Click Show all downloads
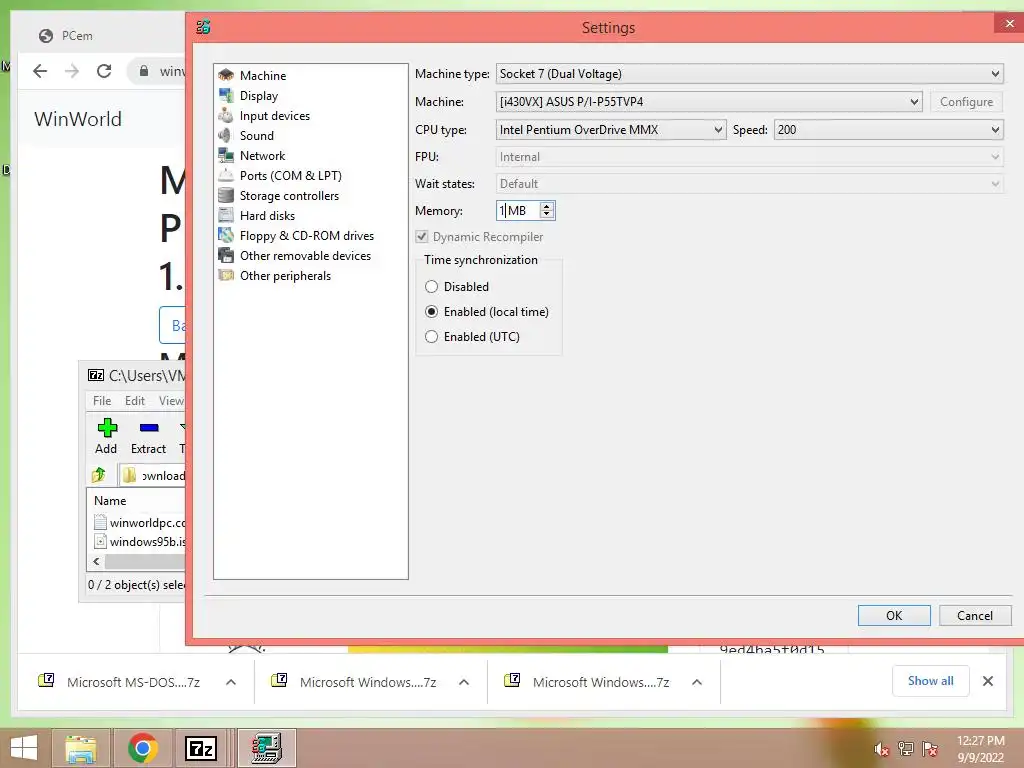 [931, 681]
